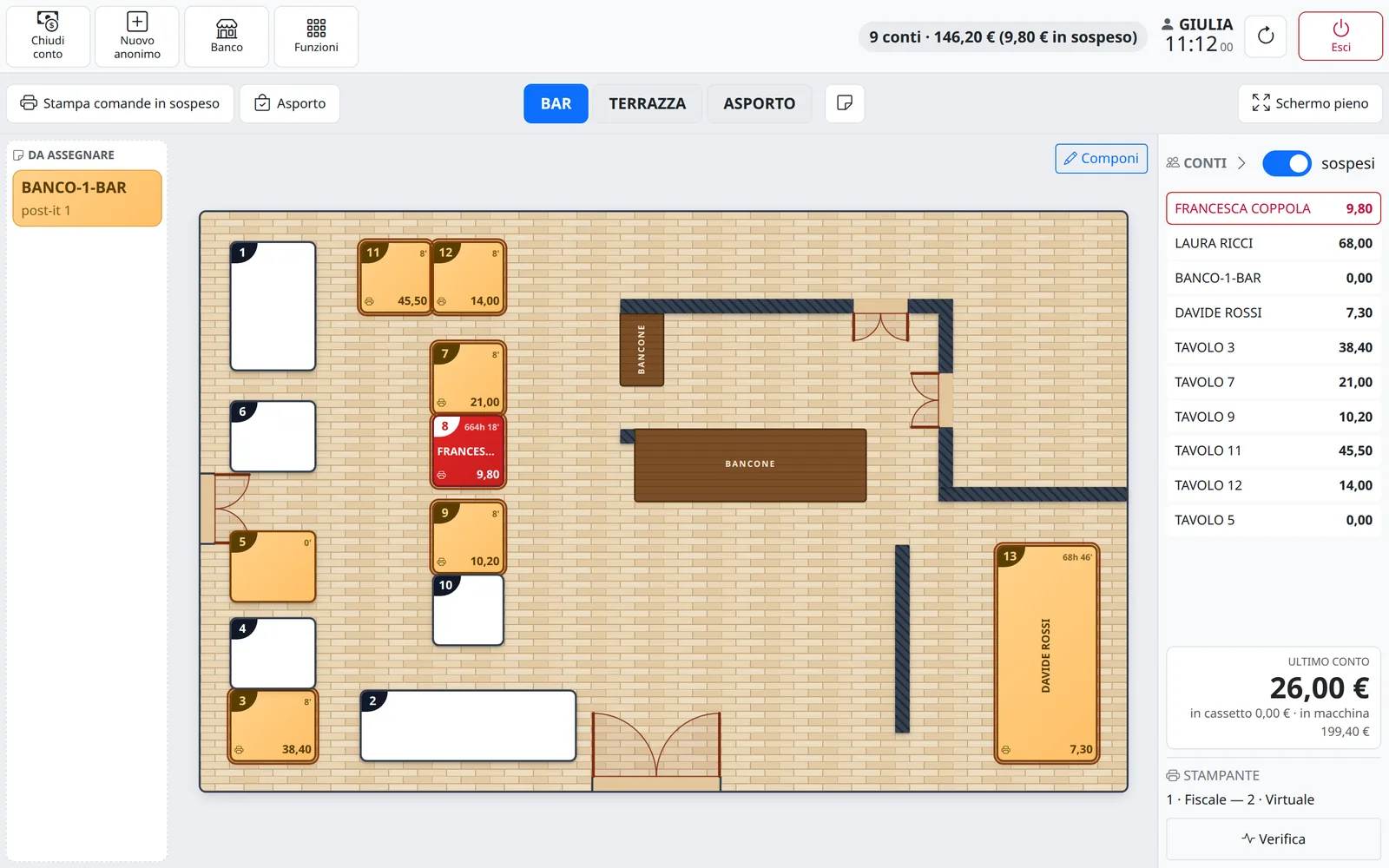The height and width of the screenshot is (868, 1389).
Task: Open table 12 showing 14,00
Action: coord(469,277)
